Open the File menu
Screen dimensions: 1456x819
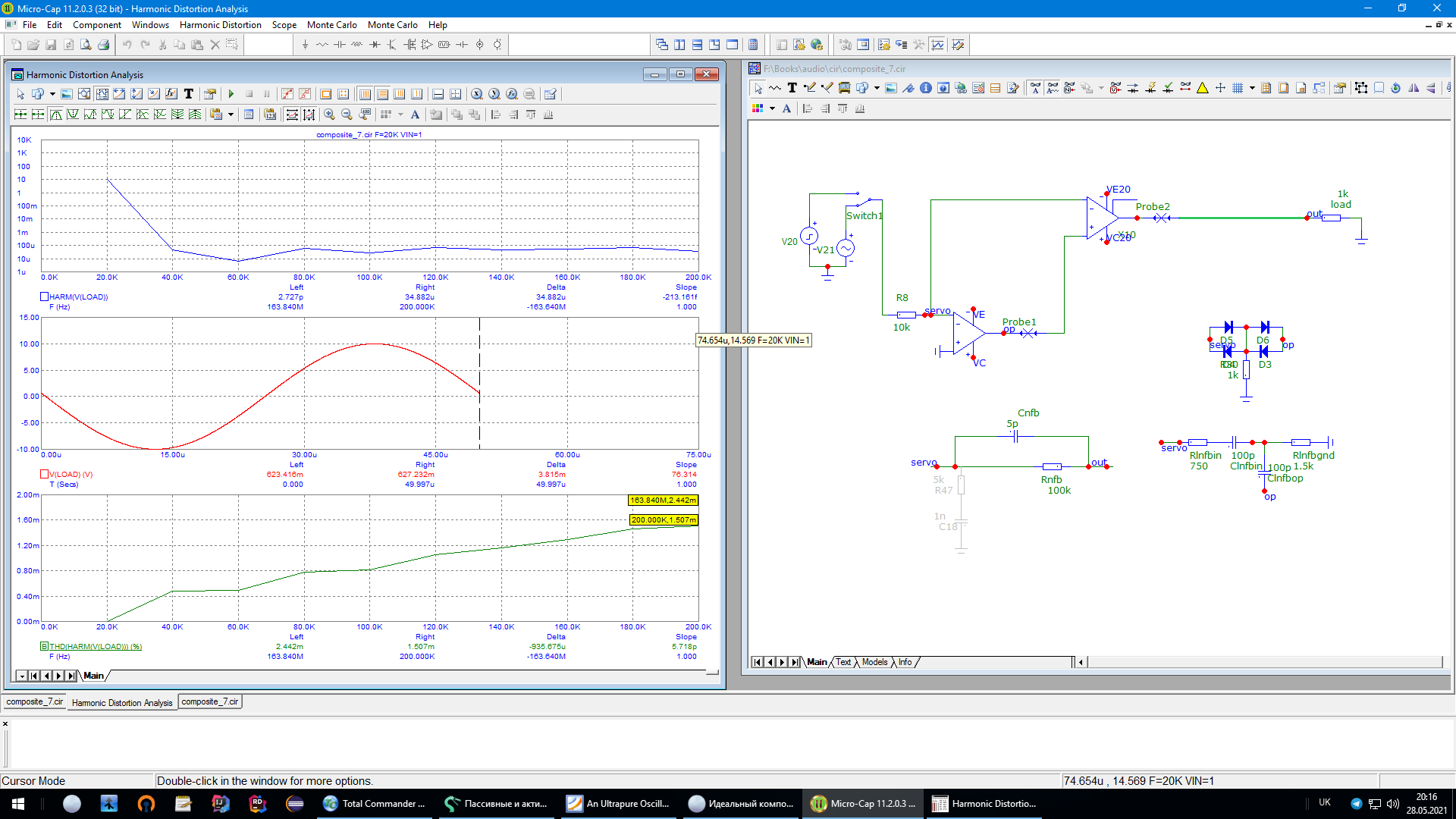[x=30, y=24]
